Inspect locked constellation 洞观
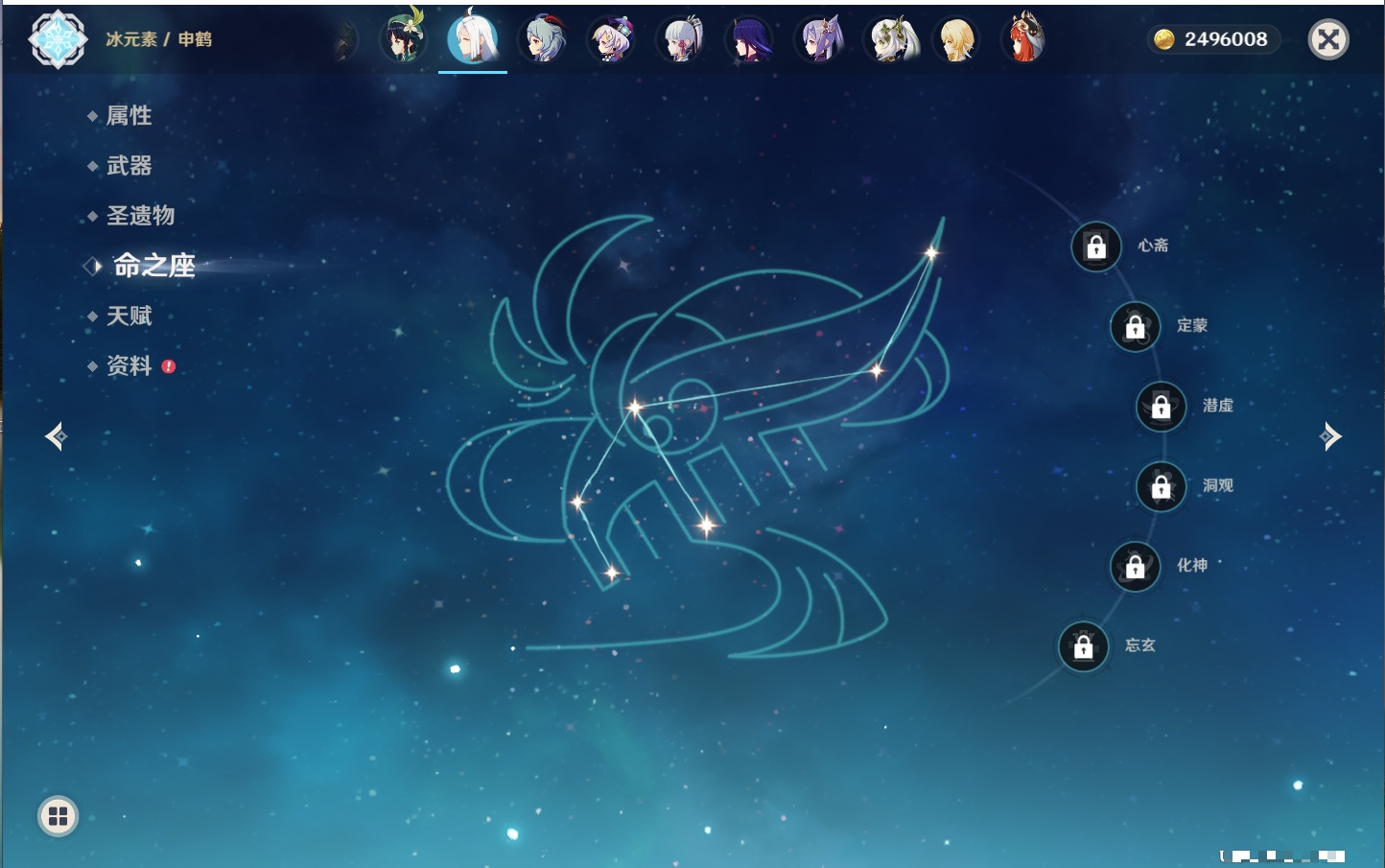 (1161, 486)
